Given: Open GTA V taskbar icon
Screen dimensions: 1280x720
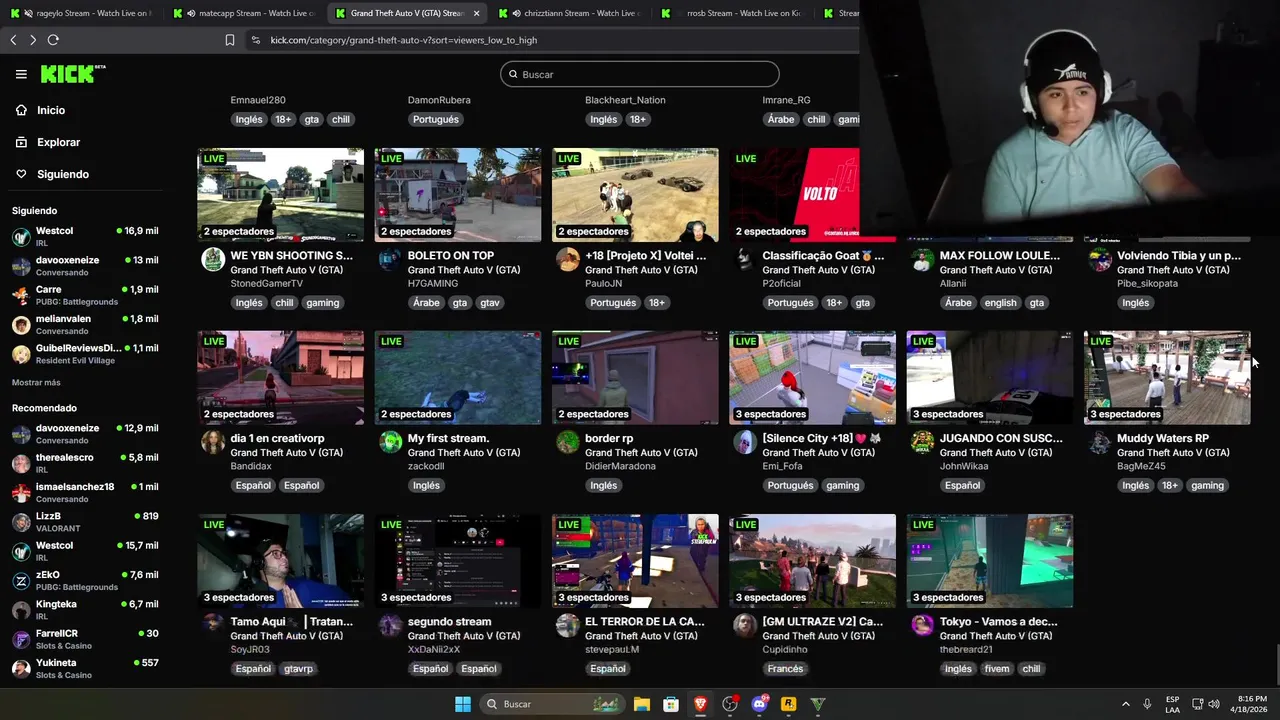Looking at the screenshot, I should click(817, 704).
